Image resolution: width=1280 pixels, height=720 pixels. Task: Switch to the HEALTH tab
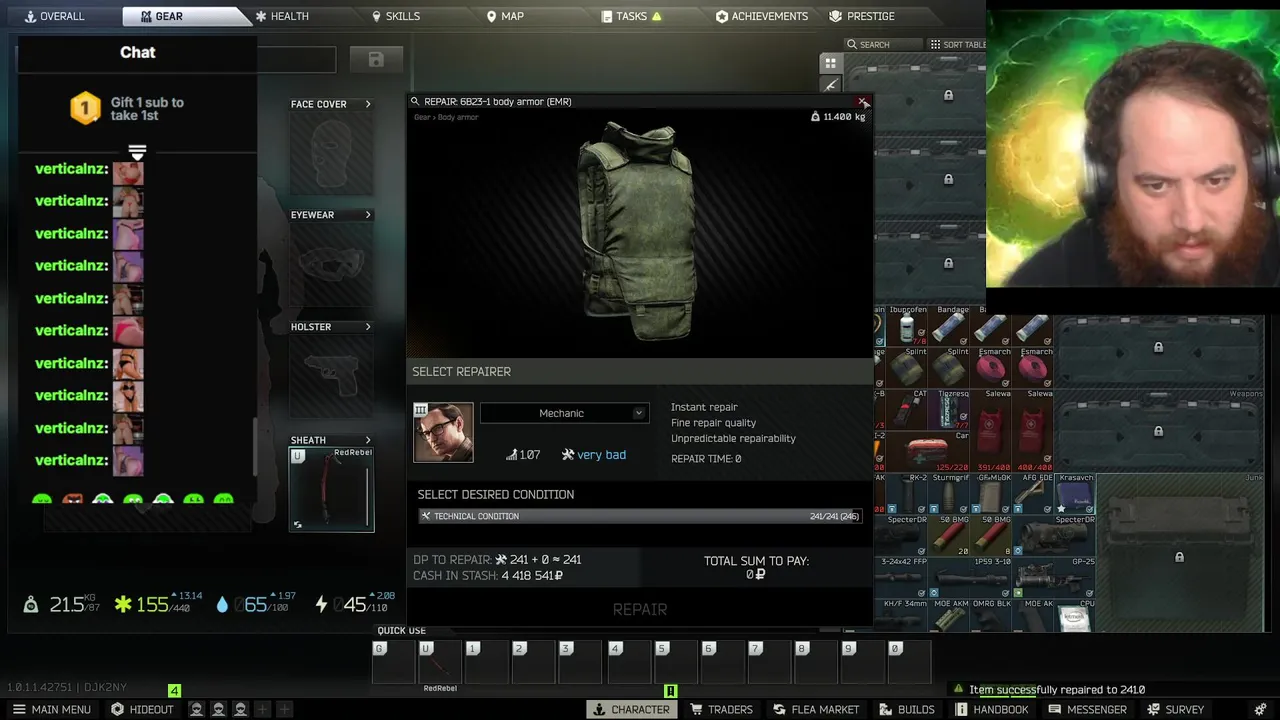coord(281,16)
